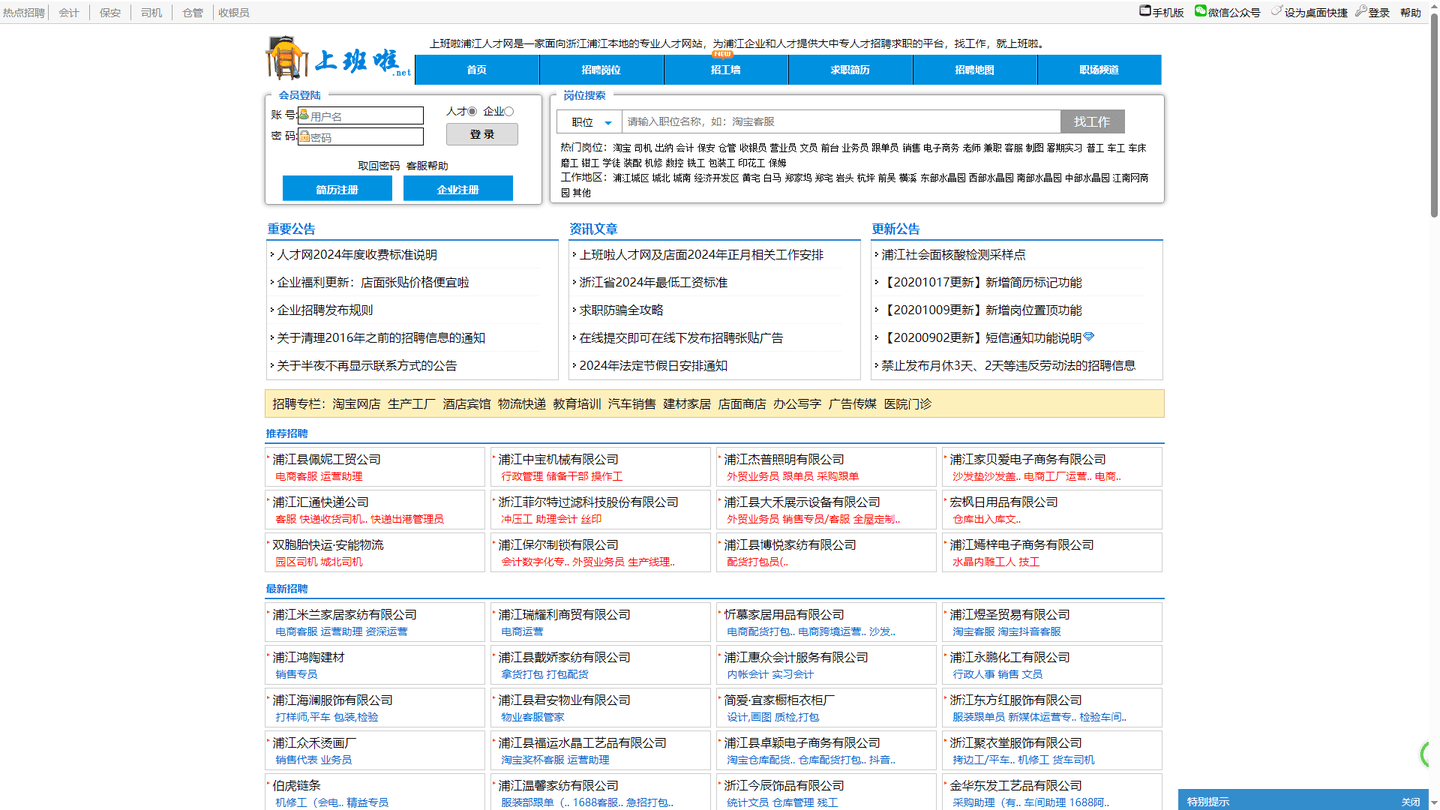
Task: Click hot keyword 会计 in top-left bar
Action: pyautogui.click(x=69, y=13)
